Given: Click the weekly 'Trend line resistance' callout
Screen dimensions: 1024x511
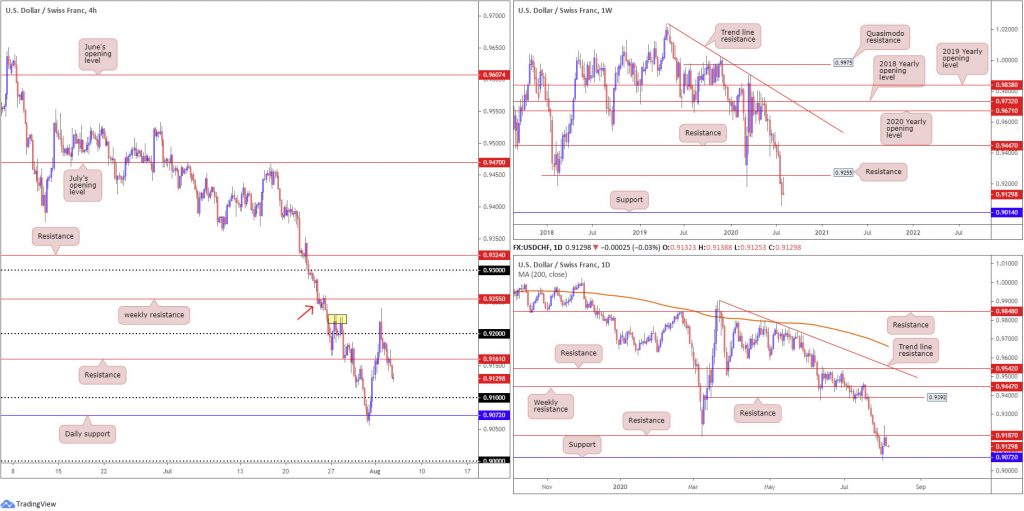Looking at the screenshot, I should point(738,35).
